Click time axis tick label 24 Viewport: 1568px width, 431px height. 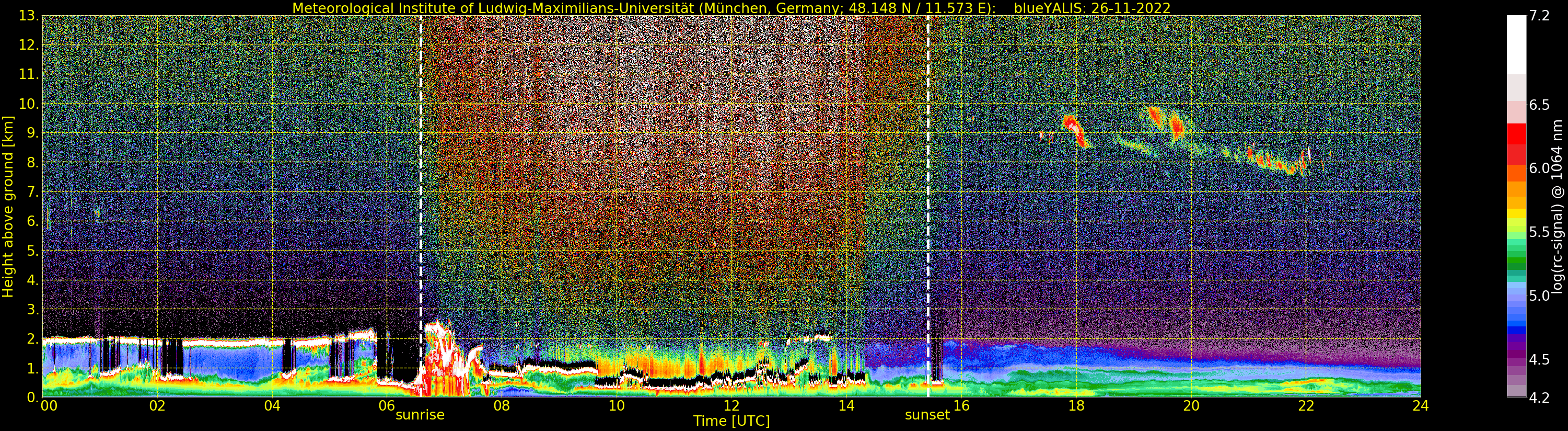tap(1421, 406)
